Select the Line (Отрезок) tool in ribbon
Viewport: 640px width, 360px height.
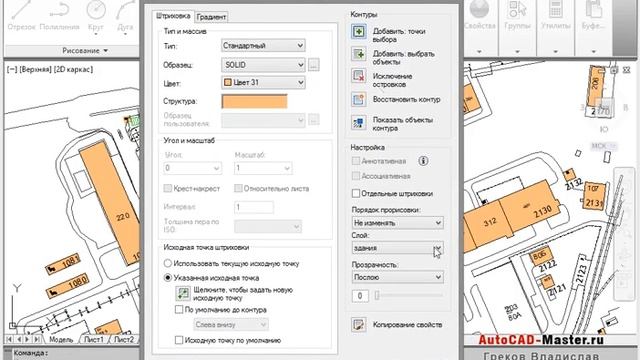point(21,16)
